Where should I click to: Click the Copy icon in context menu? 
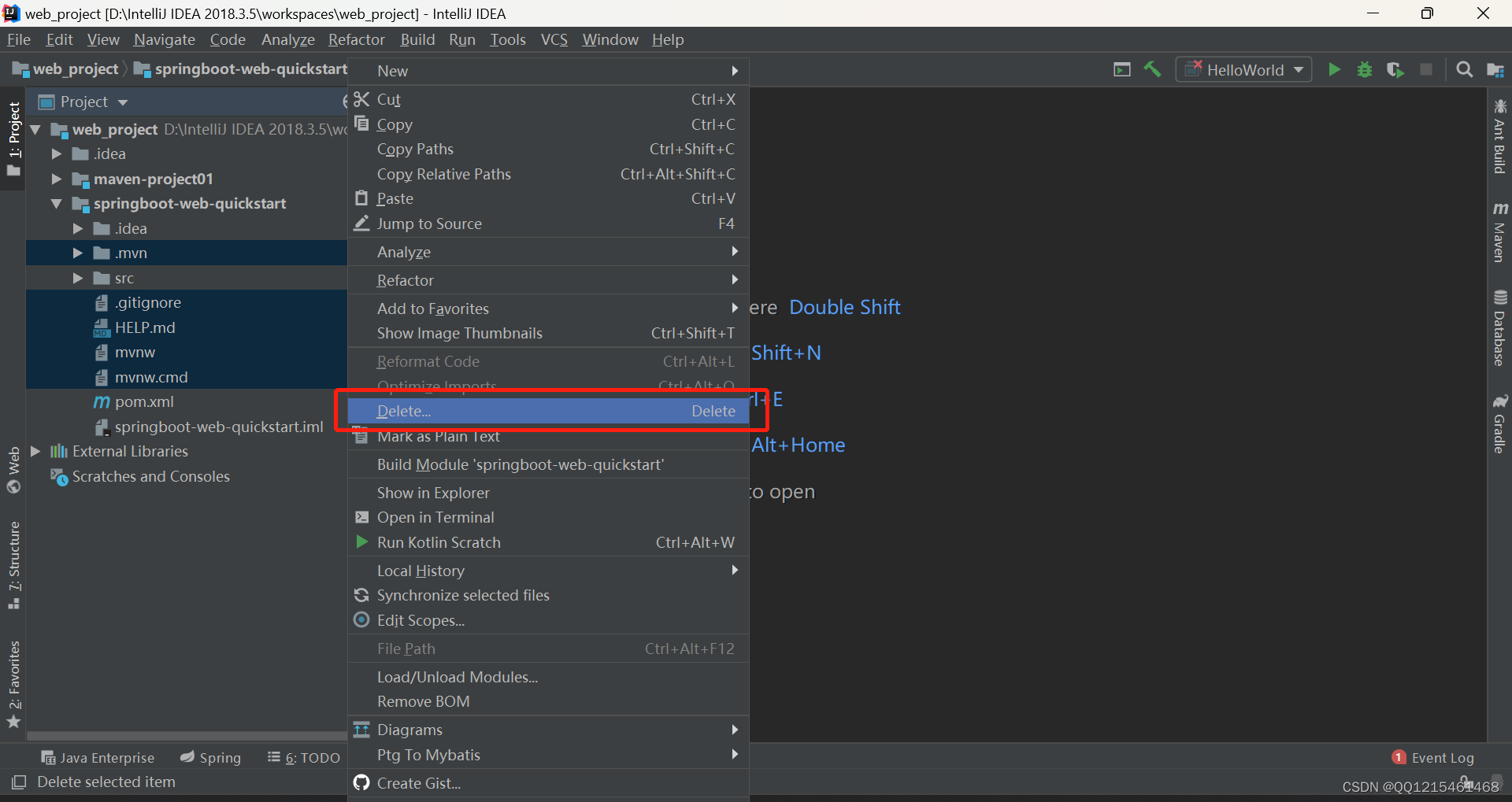(361, 124)
